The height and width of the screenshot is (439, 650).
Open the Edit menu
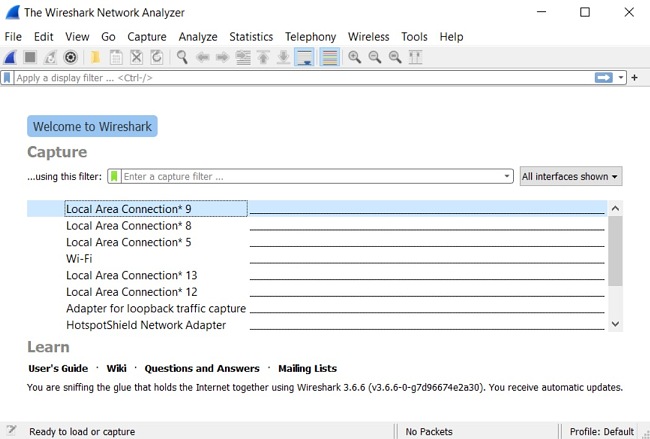tap(44, 37)
